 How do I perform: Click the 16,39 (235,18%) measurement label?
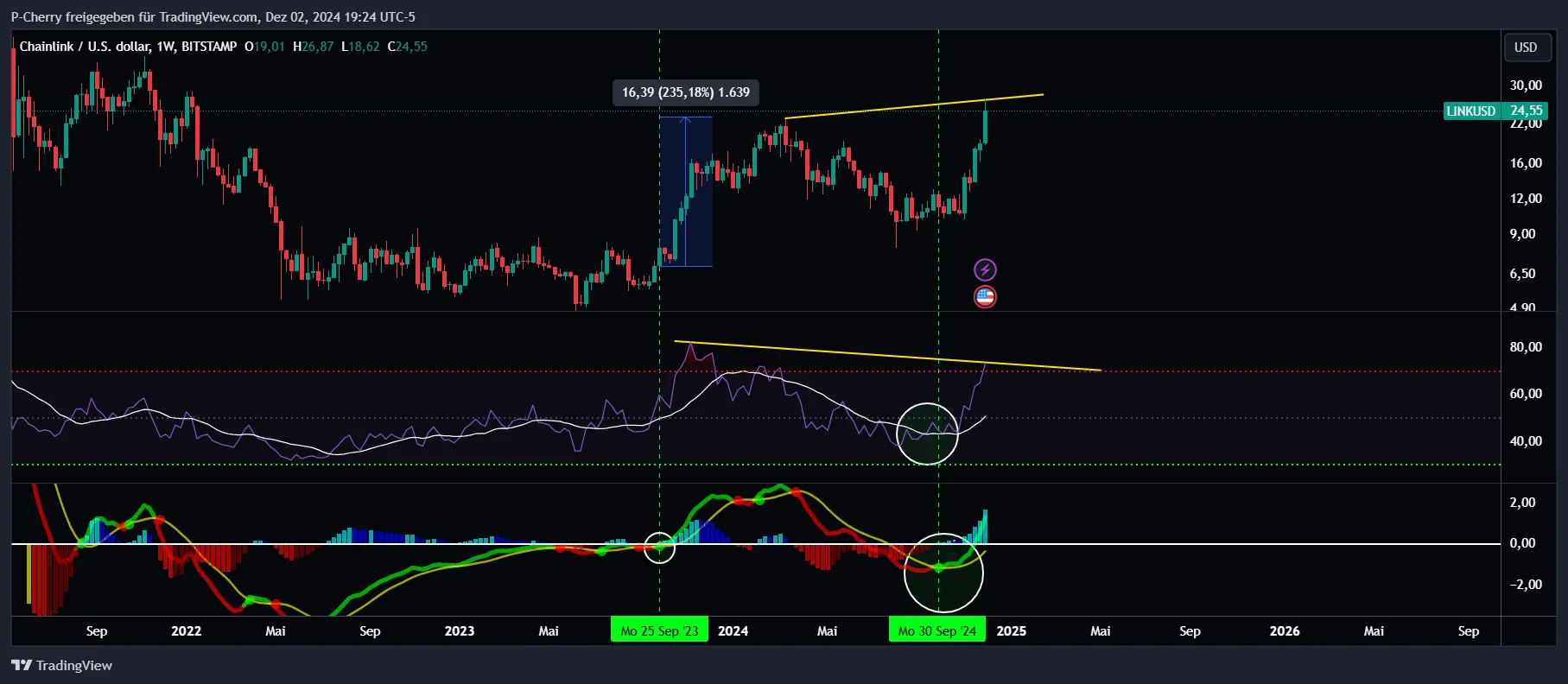[x=686, y=92]
